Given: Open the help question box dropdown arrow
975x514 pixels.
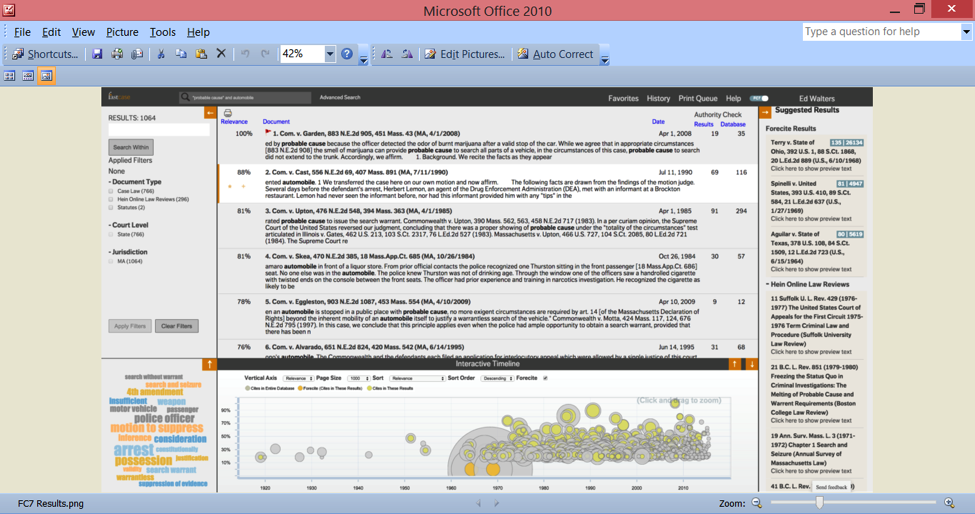Looking at the screenshot, I should (966, 32).
